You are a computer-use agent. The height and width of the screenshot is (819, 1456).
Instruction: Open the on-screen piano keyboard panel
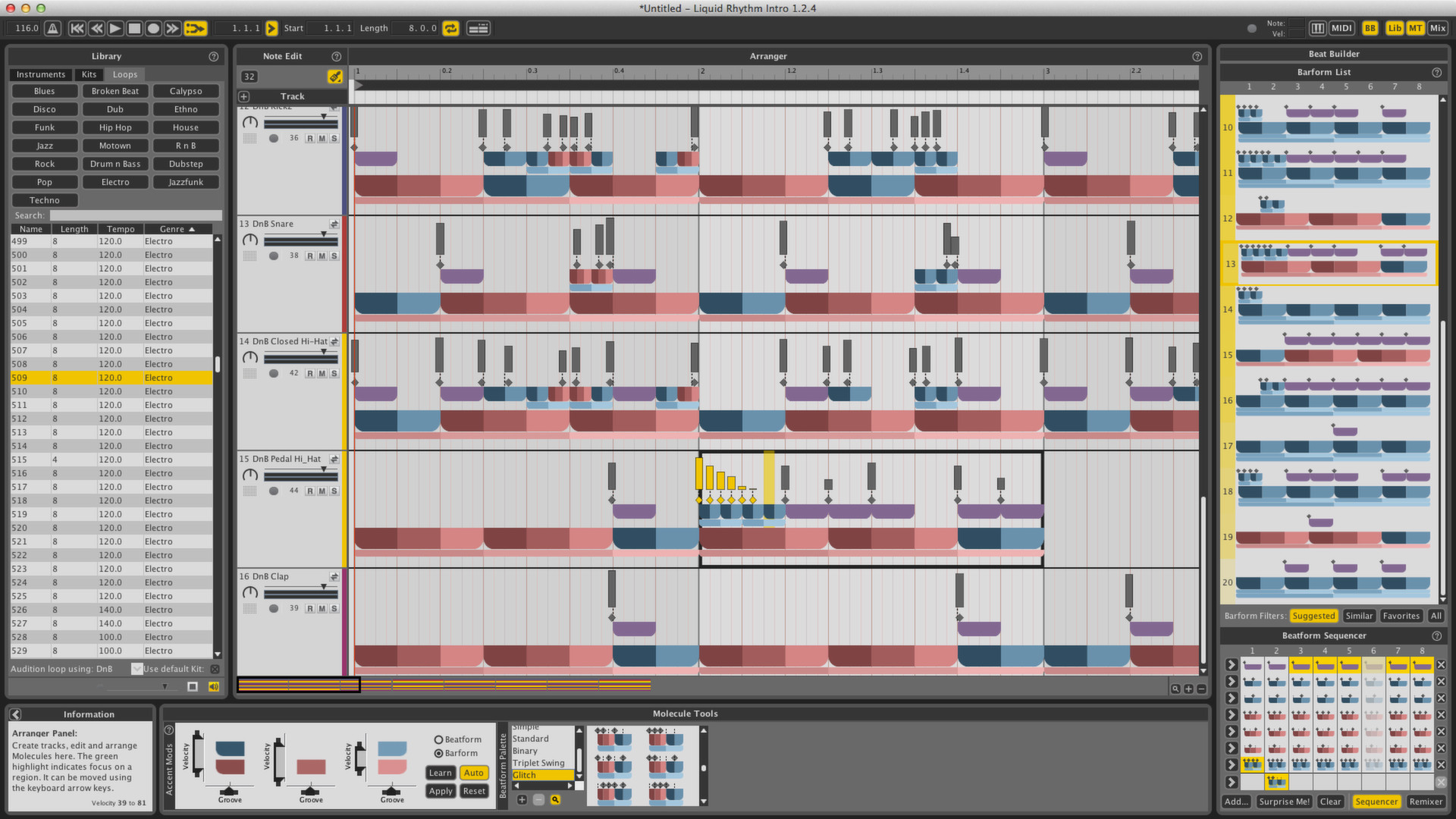coord(1317,27)
